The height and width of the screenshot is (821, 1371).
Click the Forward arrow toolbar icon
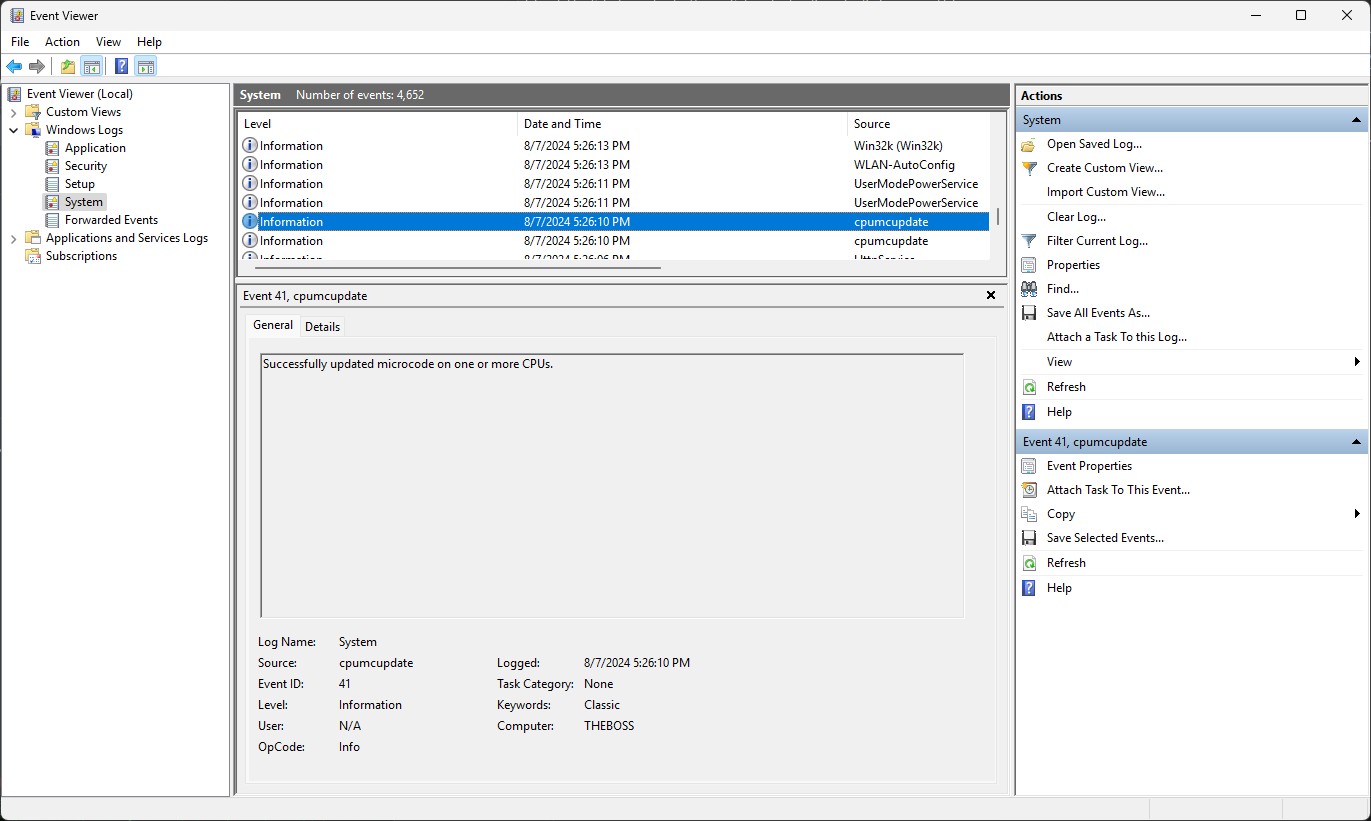pyautogui.click(x=37, y=67)
